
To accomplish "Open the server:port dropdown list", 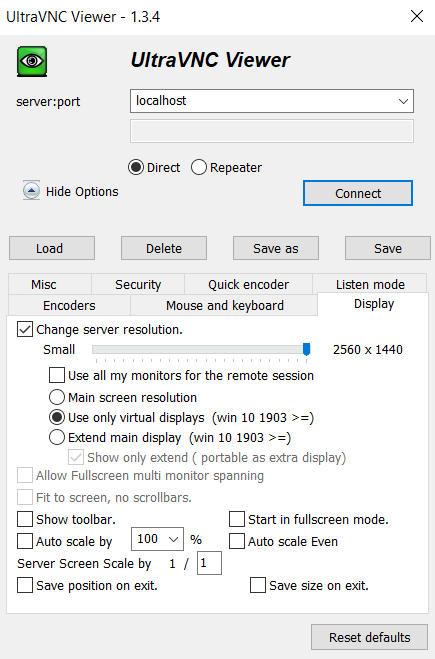I will pos(403,101).
